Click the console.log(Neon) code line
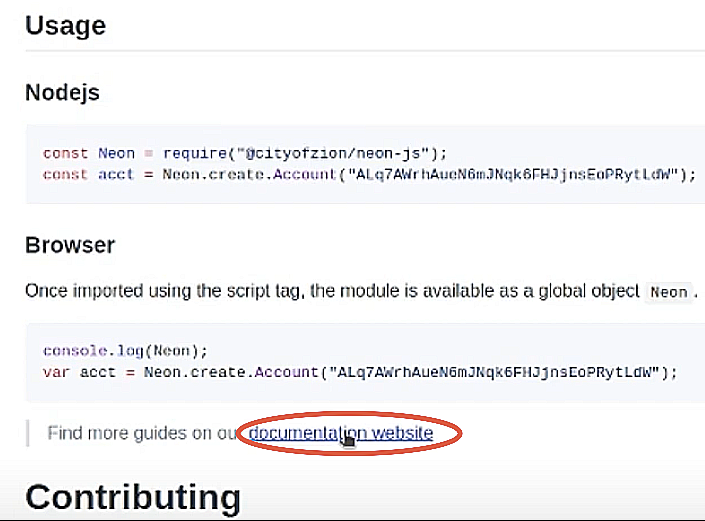The height and width of the screenshot is (521, 705). pyautogui.click(x=125, y=351)
